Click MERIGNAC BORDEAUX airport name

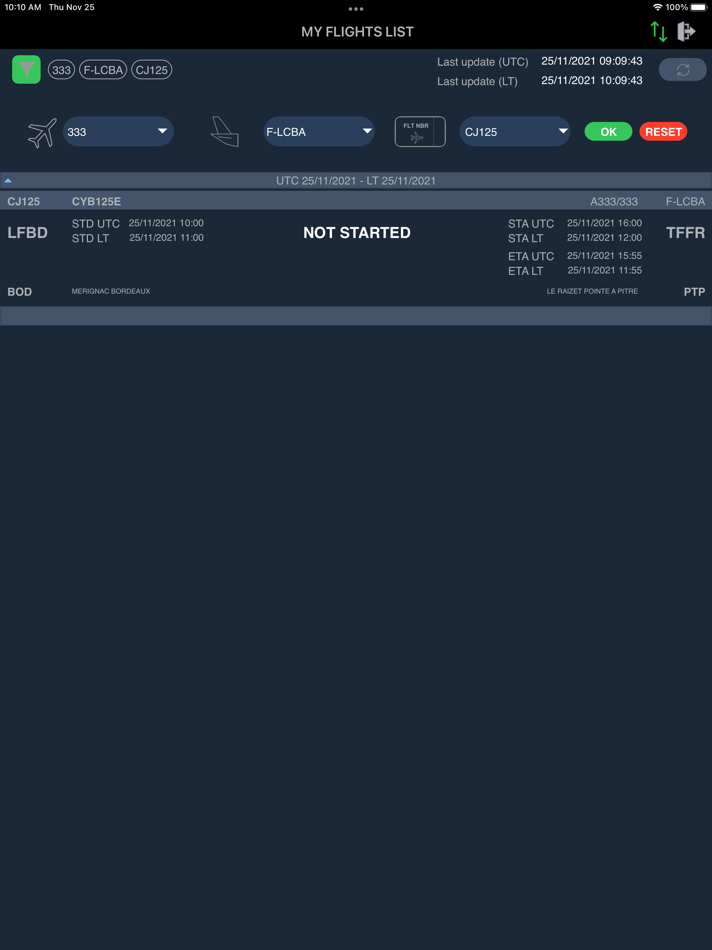pos(111,291)
